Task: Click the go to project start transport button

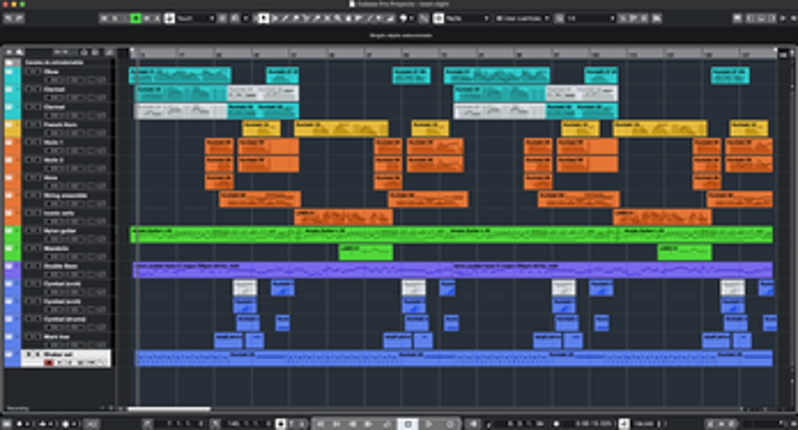Action: pos(321,423)
